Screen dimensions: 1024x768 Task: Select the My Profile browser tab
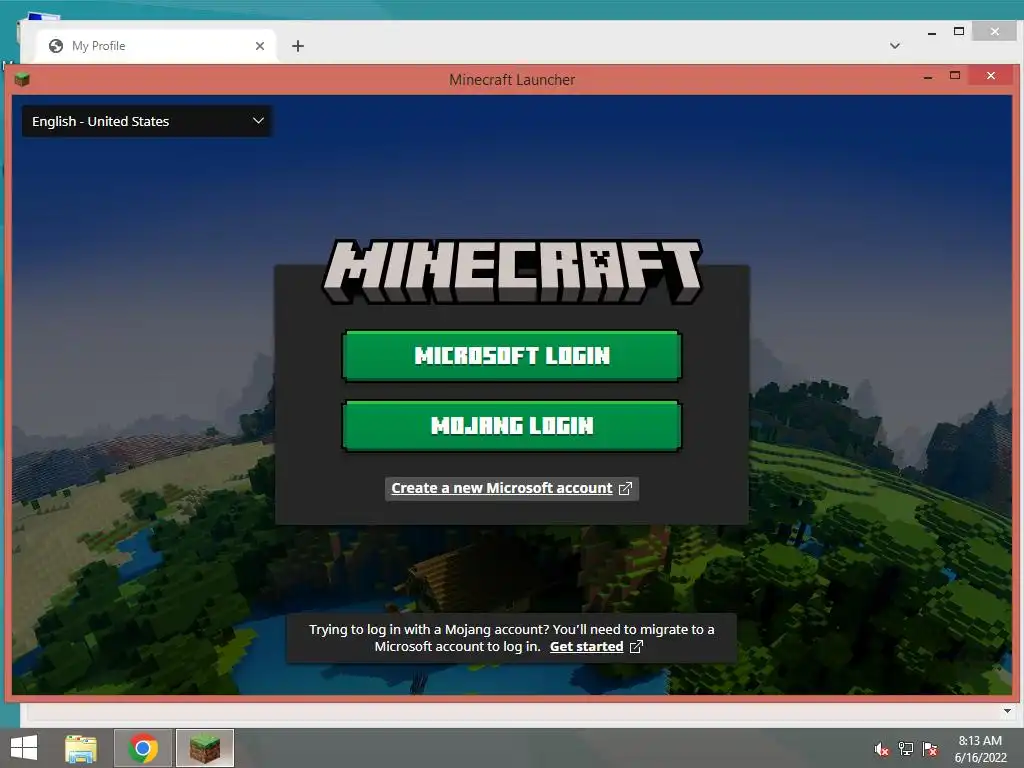coord(155,46)
